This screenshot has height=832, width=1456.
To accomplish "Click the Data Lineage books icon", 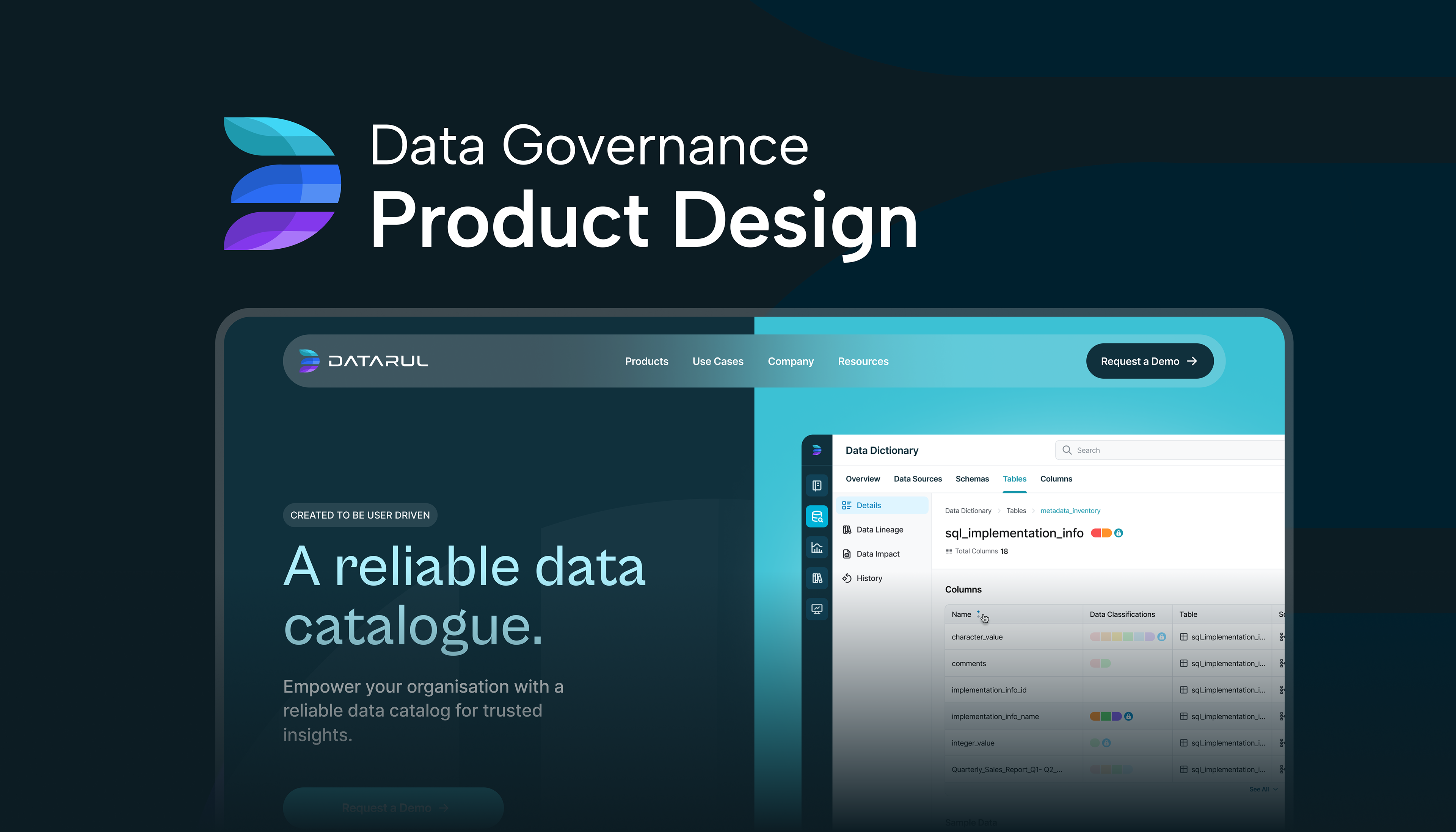I will tap(847, 530).
